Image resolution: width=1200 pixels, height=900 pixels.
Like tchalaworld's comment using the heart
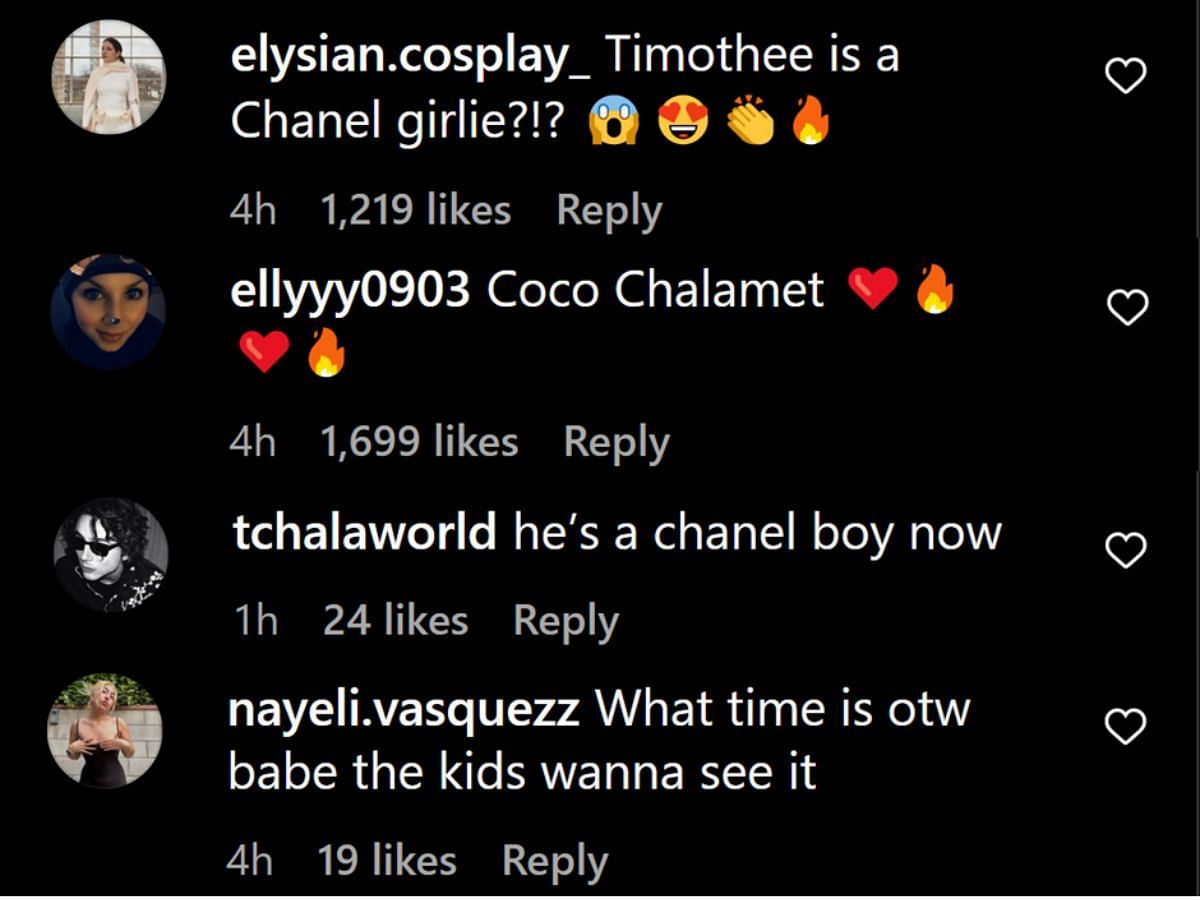[1127, 550]
